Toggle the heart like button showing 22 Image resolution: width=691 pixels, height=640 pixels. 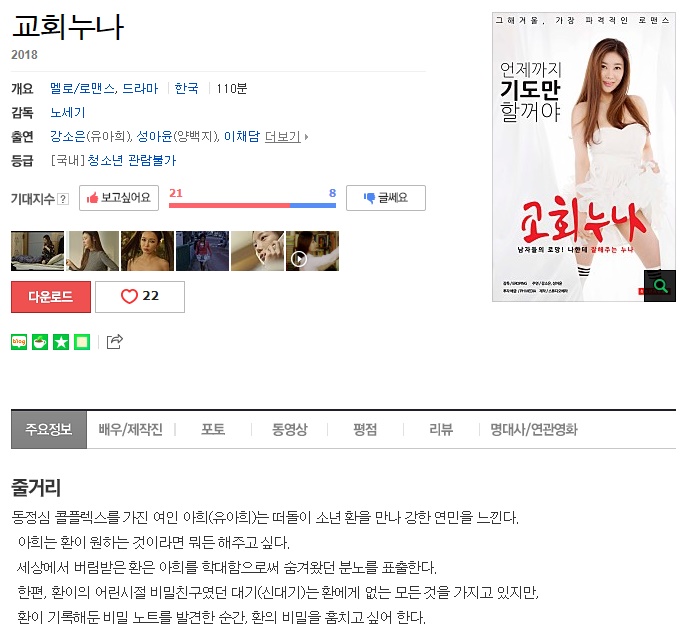(x=140, y=297)
